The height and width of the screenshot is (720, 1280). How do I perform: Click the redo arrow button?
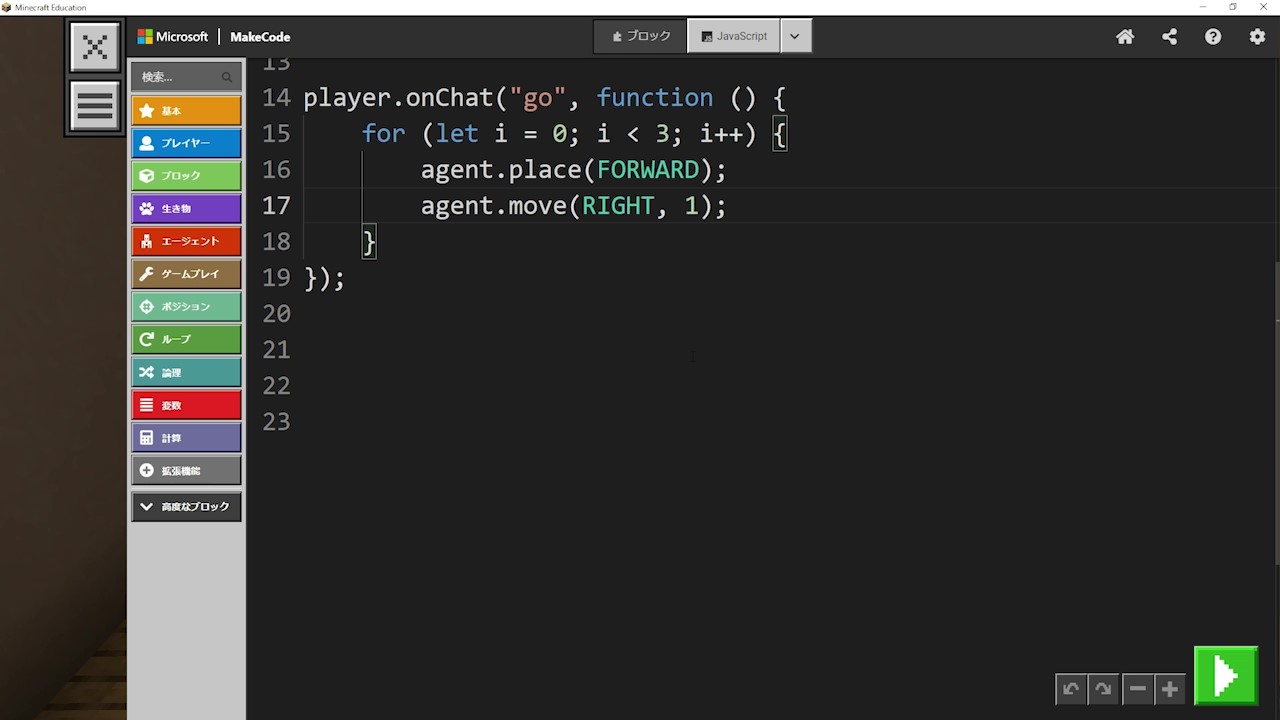click(x=1103, y=689)
